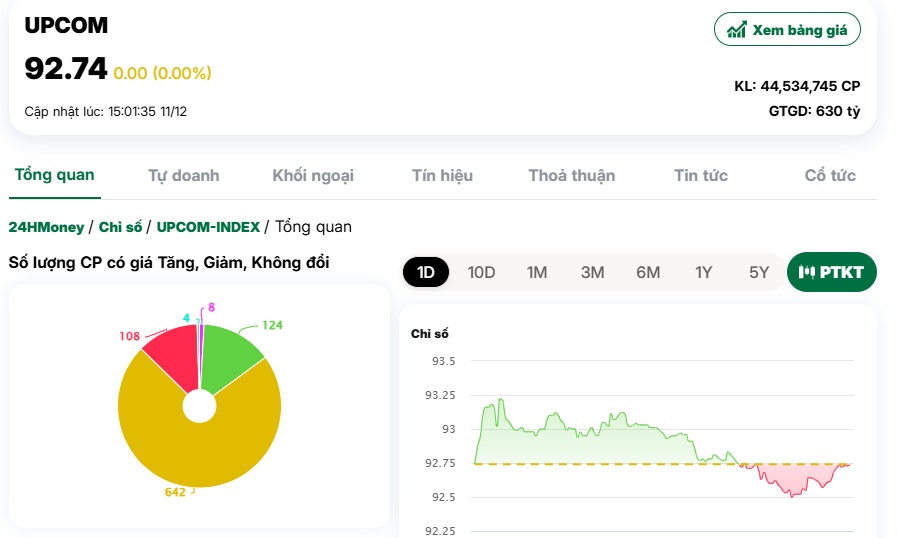Open the PTKT technical analysis button
Screen dimensions: 898x538
click(x=832, y=272)
